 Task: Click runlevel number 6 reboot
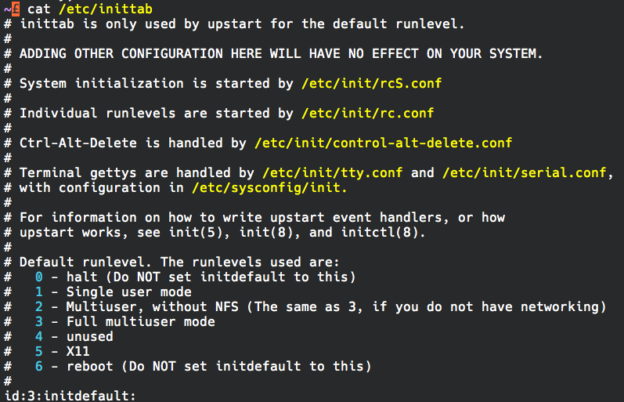pyautogui.click(x=37, y=366)
